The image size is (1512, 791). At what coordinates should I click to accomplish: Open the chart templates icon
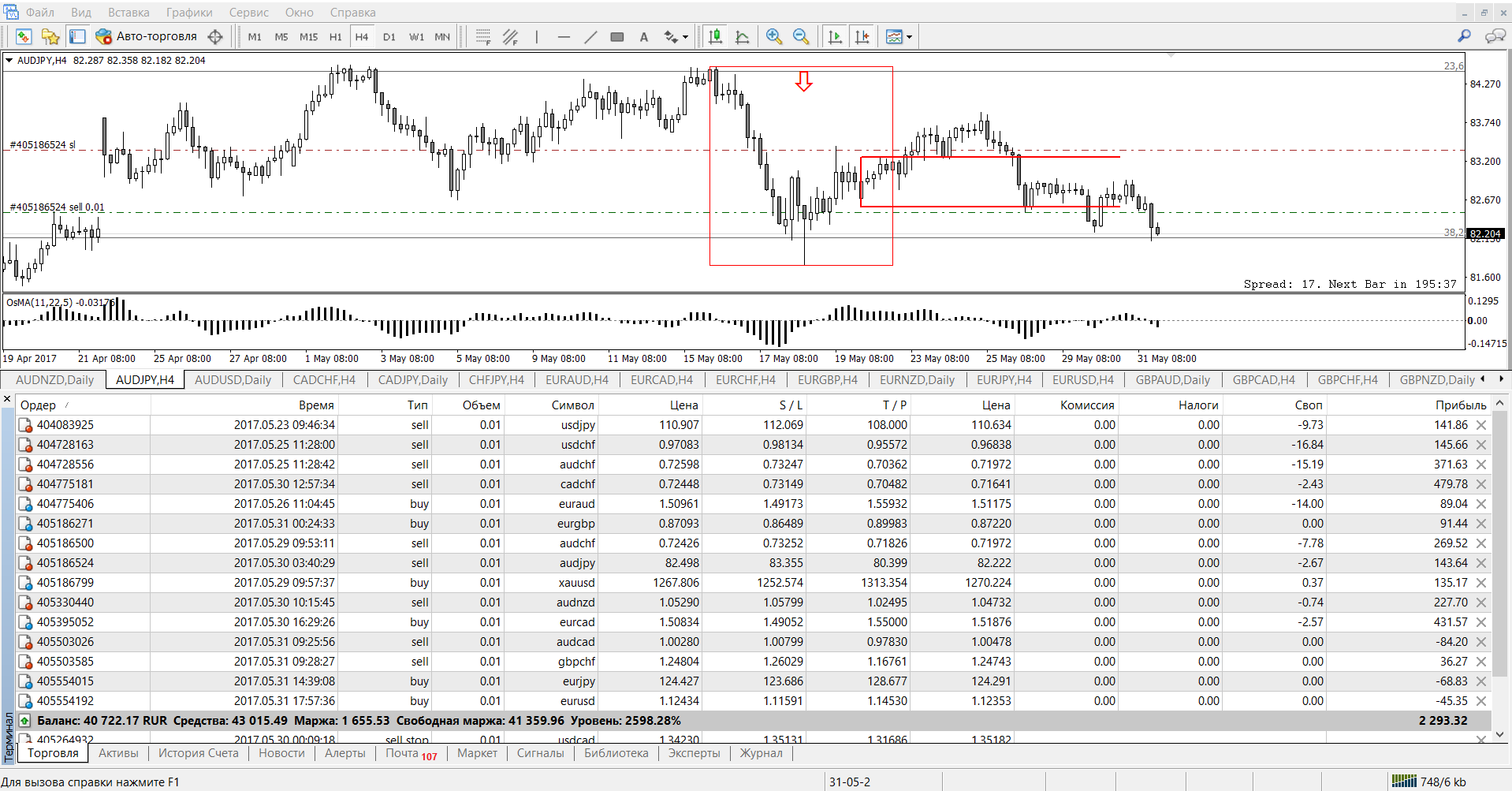point(894,36)
